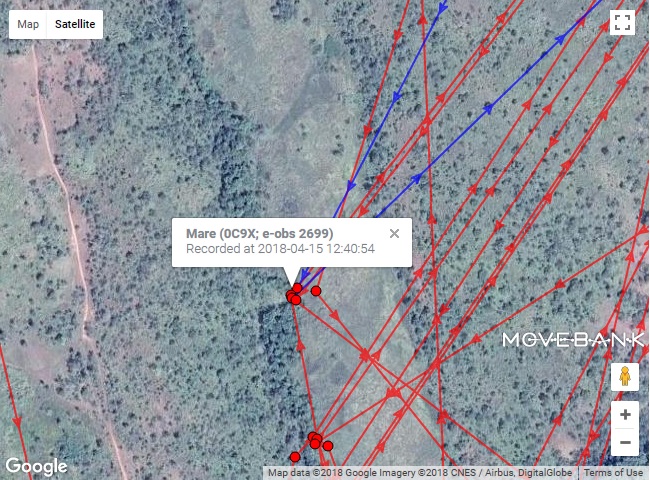
Task: Select right-most marker in bottom red cluster
Action: point(327,446)
